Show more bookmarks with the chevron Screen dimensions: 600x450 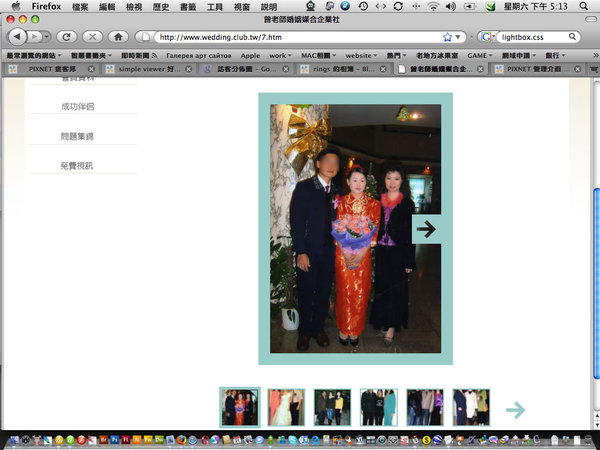tap(595, 55)
